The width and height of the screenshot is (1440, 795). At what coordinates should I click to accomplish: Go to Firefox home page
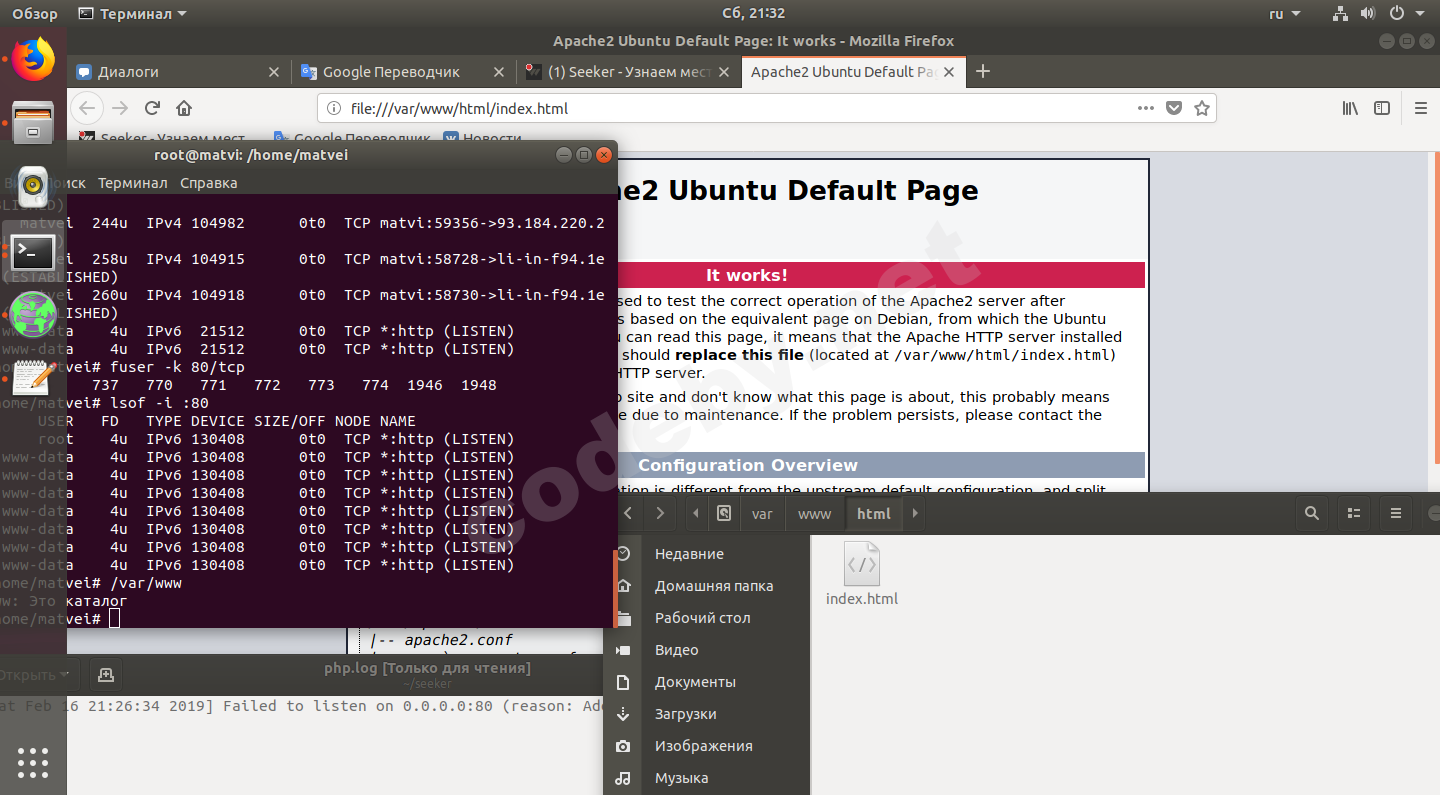pos(184,108)
